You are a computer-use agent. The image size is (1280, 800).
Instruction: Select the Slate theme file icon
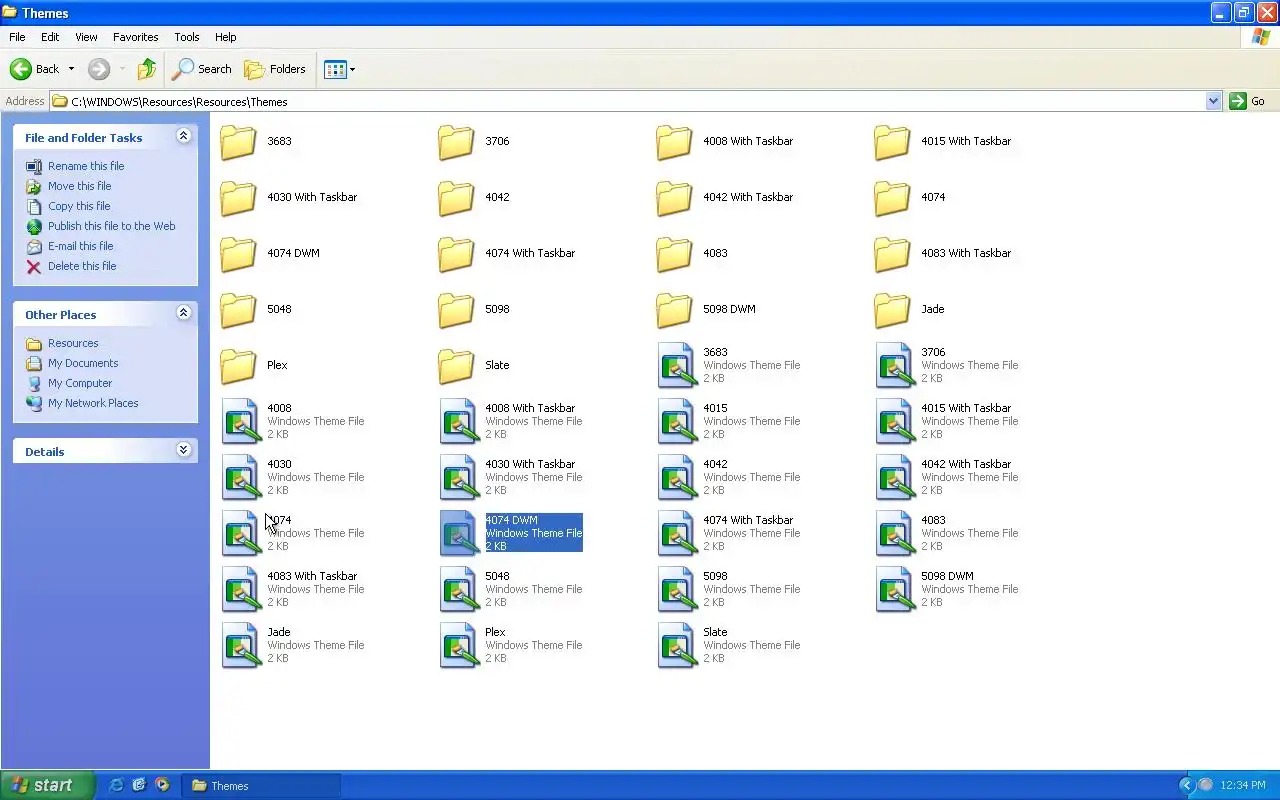(677, 645)
